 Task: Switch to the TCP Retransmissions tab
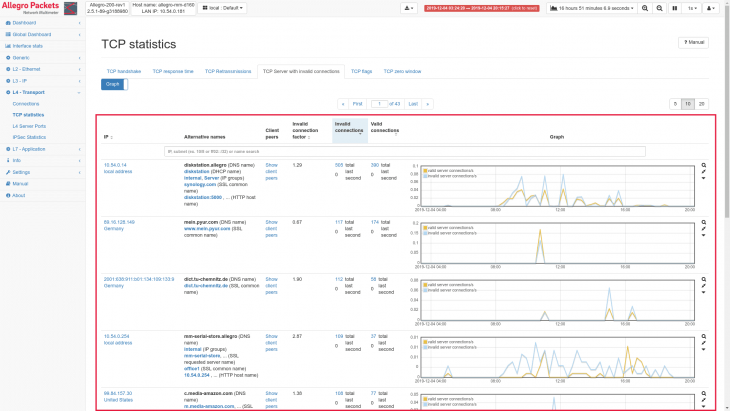(229, 72)
